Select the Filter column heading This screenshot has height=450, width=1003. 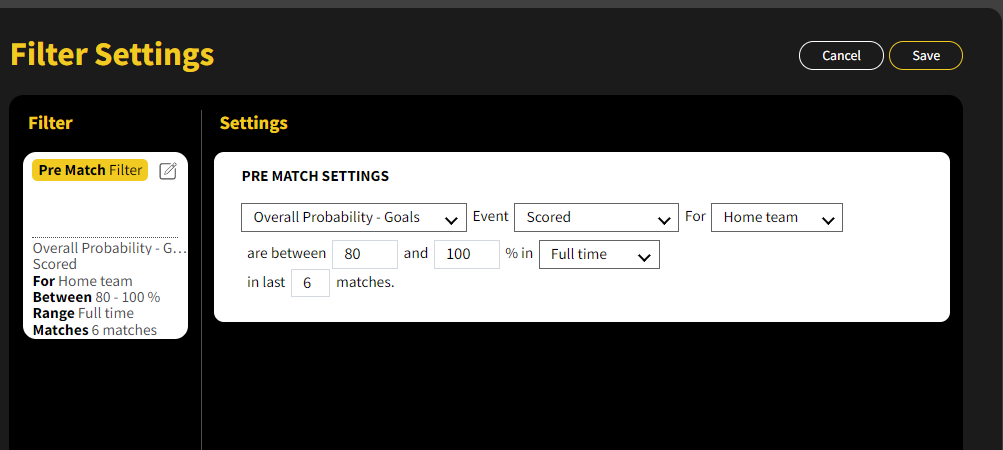[x=50, y=123]
